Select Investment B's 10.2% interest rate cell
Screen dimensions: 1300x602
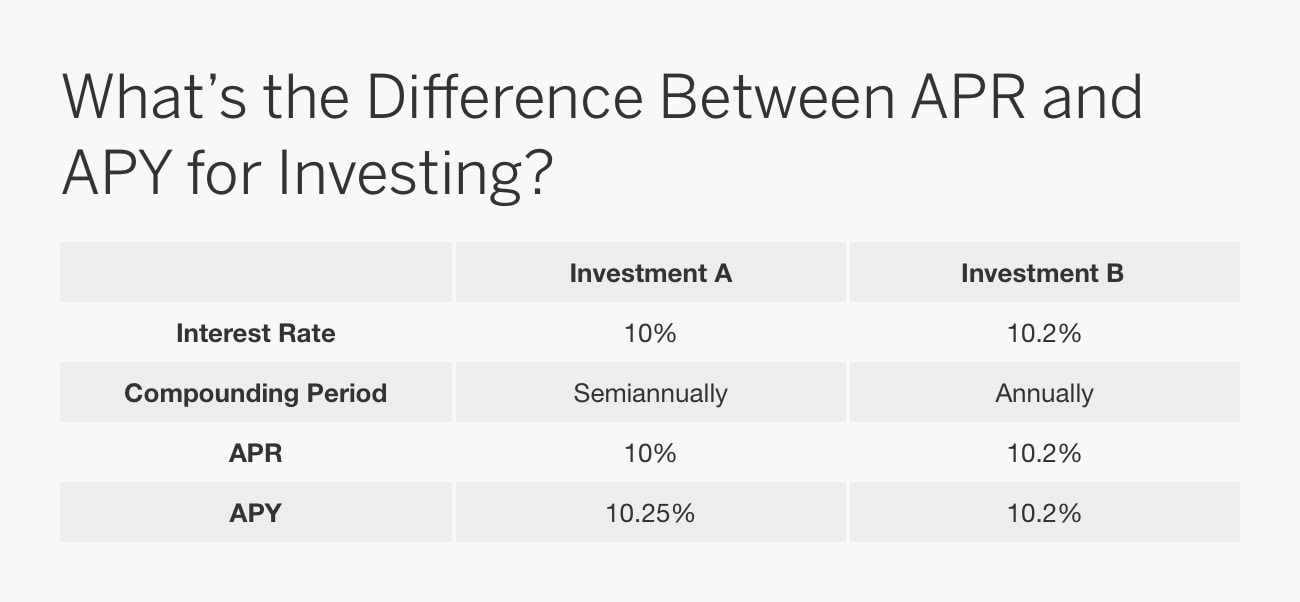[1043, 333]
